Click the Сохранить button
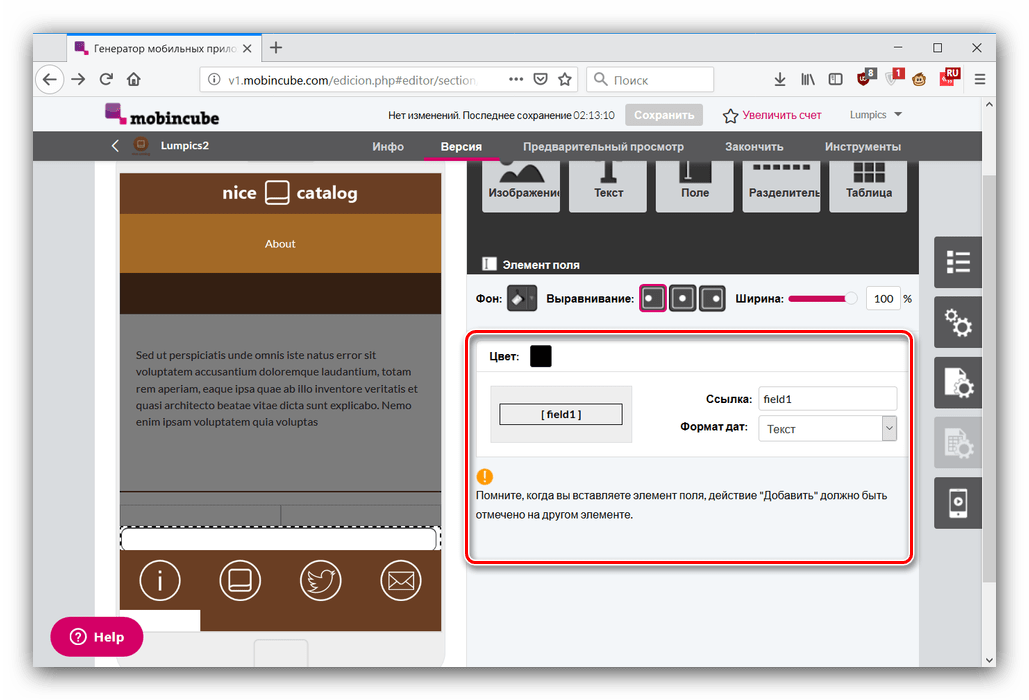The width and height of the screenshot is (1029, 700). [x=663, y=115]
